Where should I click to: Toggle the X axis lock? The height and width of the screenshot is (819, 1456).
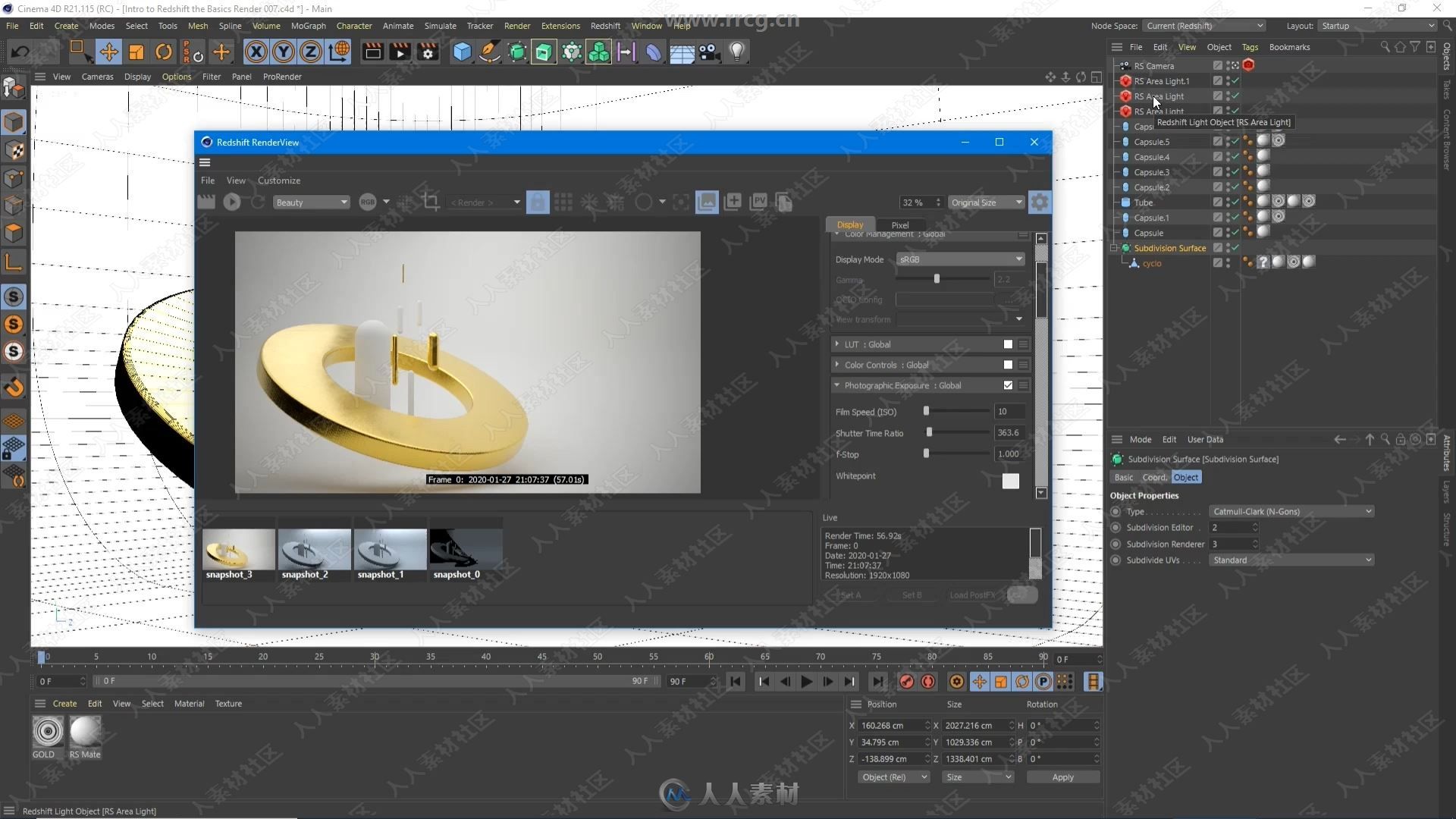click(x=256, y=52)
